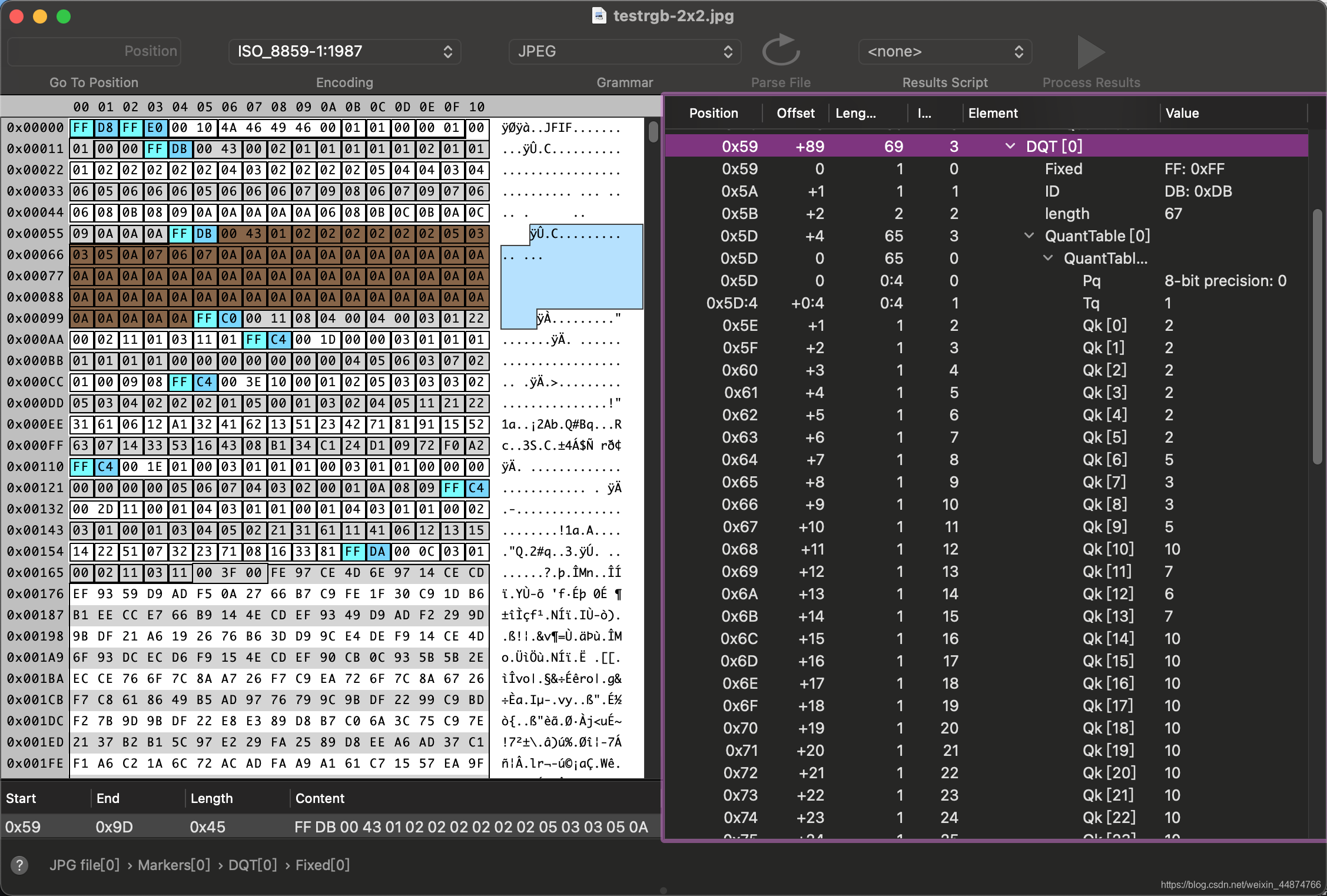Click the Position column header
The height and width of the screenshot is (896, 1327).
[715, 112]
